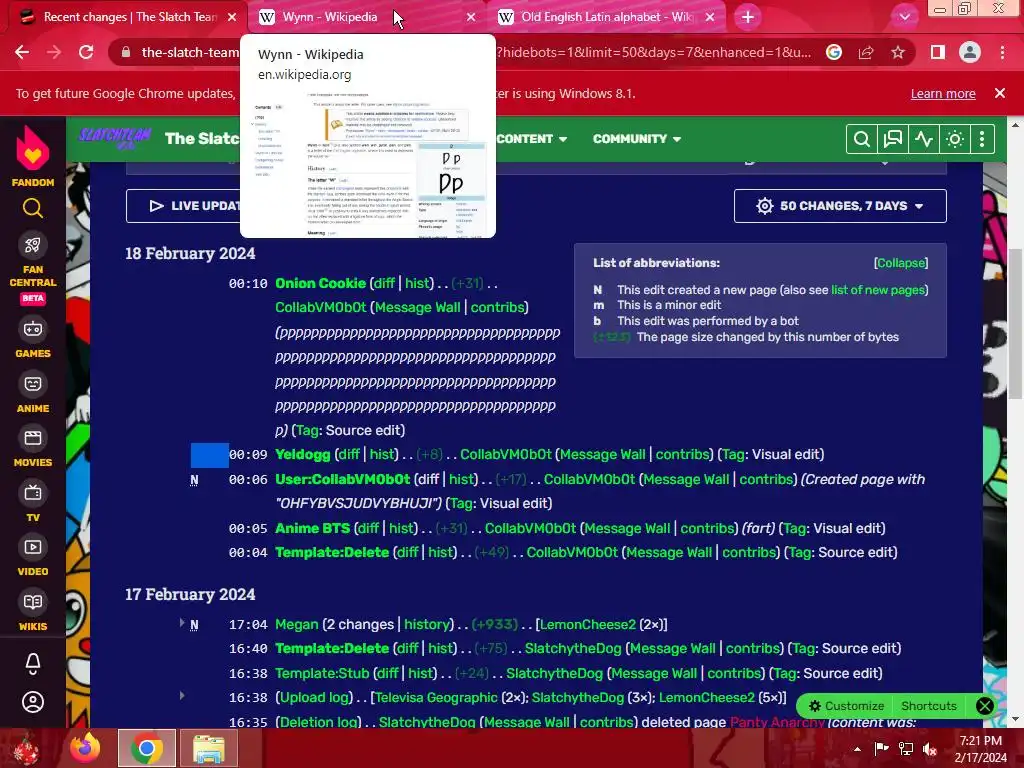Viewport: 1024px width, 768px height.
Task: Close the Wynn - Wikipedia tab
Action: point(471,17)
